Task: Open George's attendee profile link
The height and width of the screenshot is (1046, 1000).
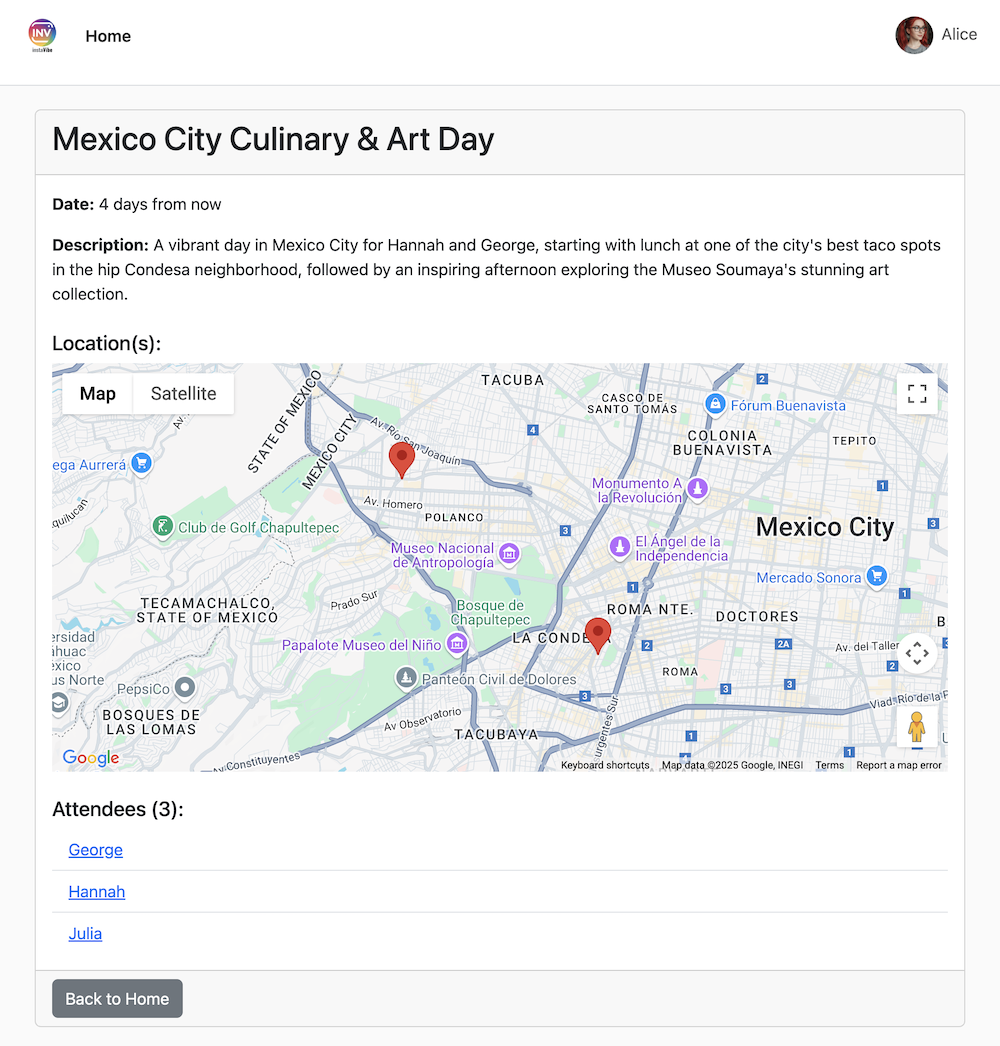Action: coord(96,850)
